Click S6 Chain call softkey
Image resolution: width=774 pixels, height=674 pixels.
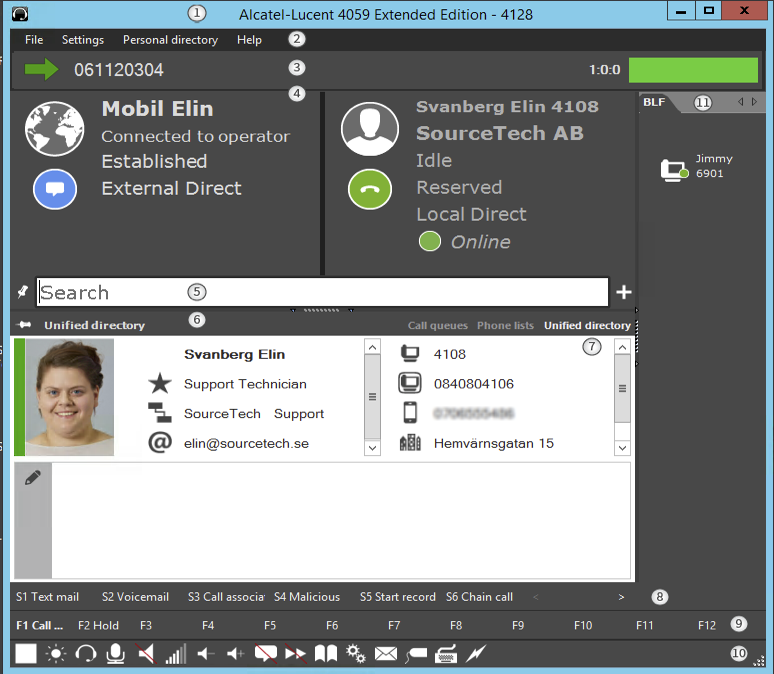(479, 597)
